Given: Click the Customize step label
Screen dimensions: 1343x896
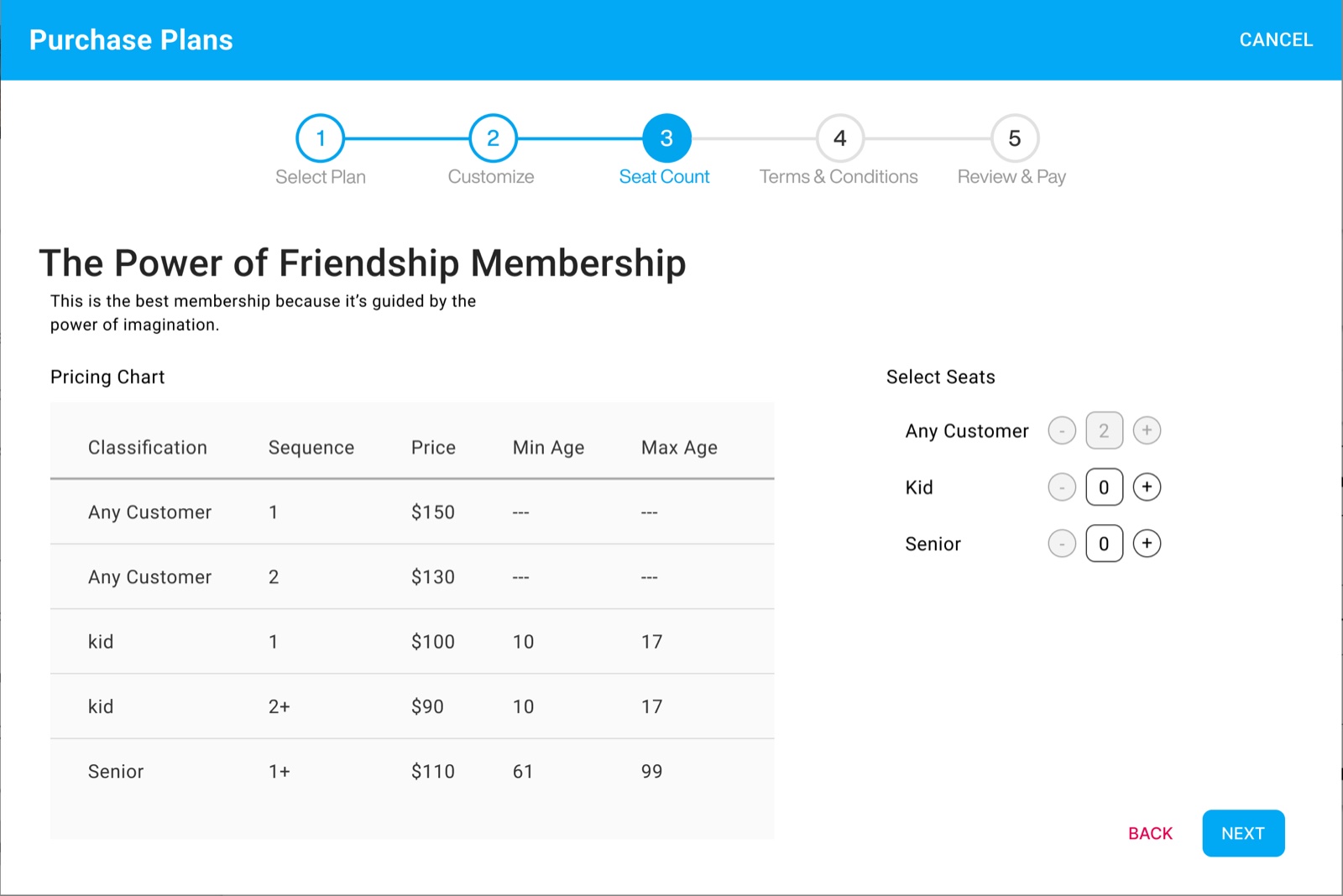Looking at the screenshot, I should 491,176.
